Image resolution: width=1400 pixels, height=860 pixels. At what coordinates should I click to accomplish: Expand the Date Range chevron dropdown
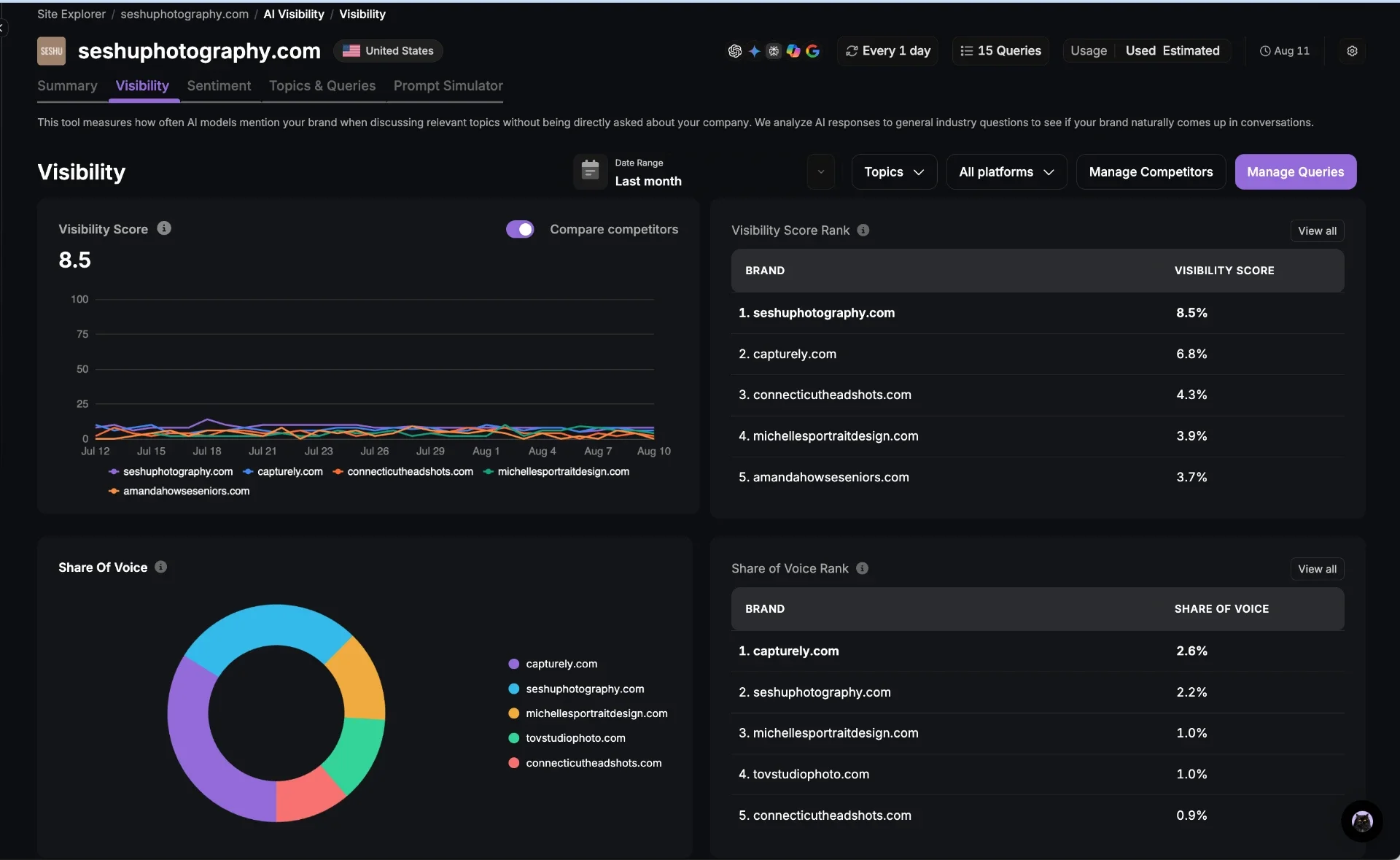click(821, 172)
